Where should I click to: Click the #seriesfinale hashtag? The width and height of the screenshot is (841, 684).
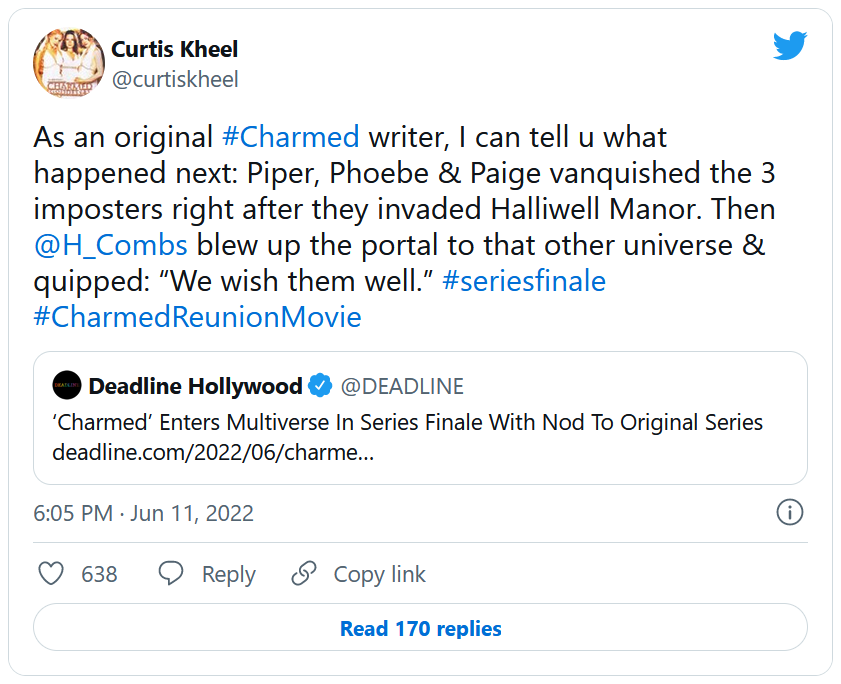(x=523, y=281)
